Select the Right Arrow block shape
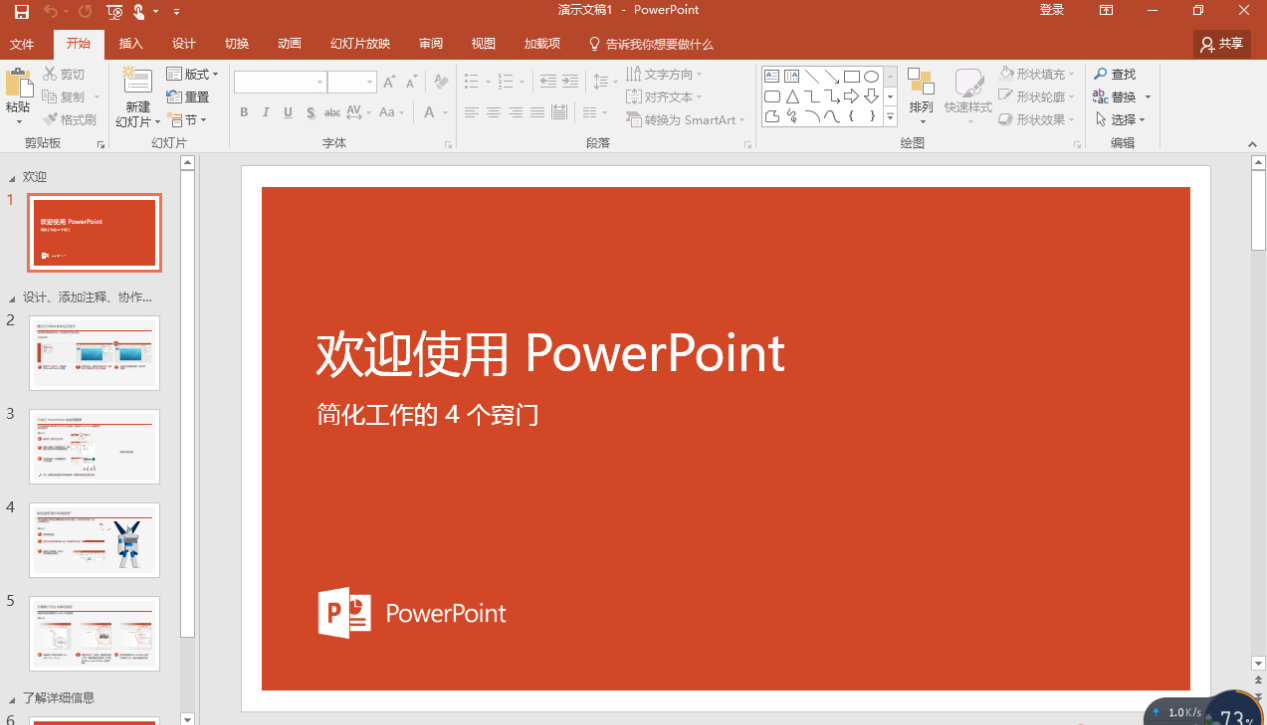This screenshot has width=1267, height=725. (852, 96)
